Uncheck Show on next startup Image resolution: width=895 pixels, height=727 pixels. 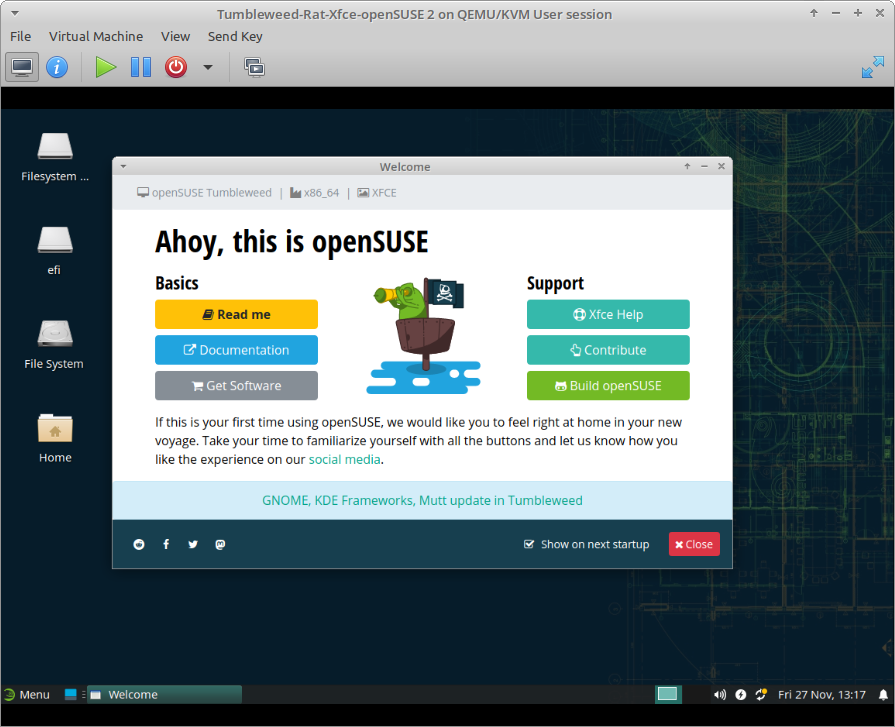[530, 544]
